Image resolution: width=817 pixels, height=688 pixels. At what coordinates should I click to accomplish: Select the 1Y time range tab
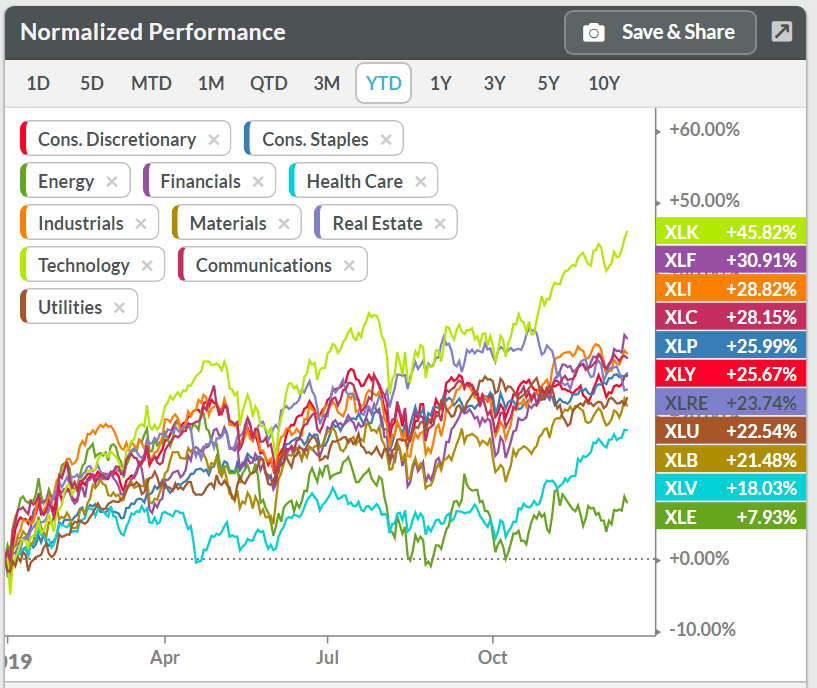[x=441, y=83]
